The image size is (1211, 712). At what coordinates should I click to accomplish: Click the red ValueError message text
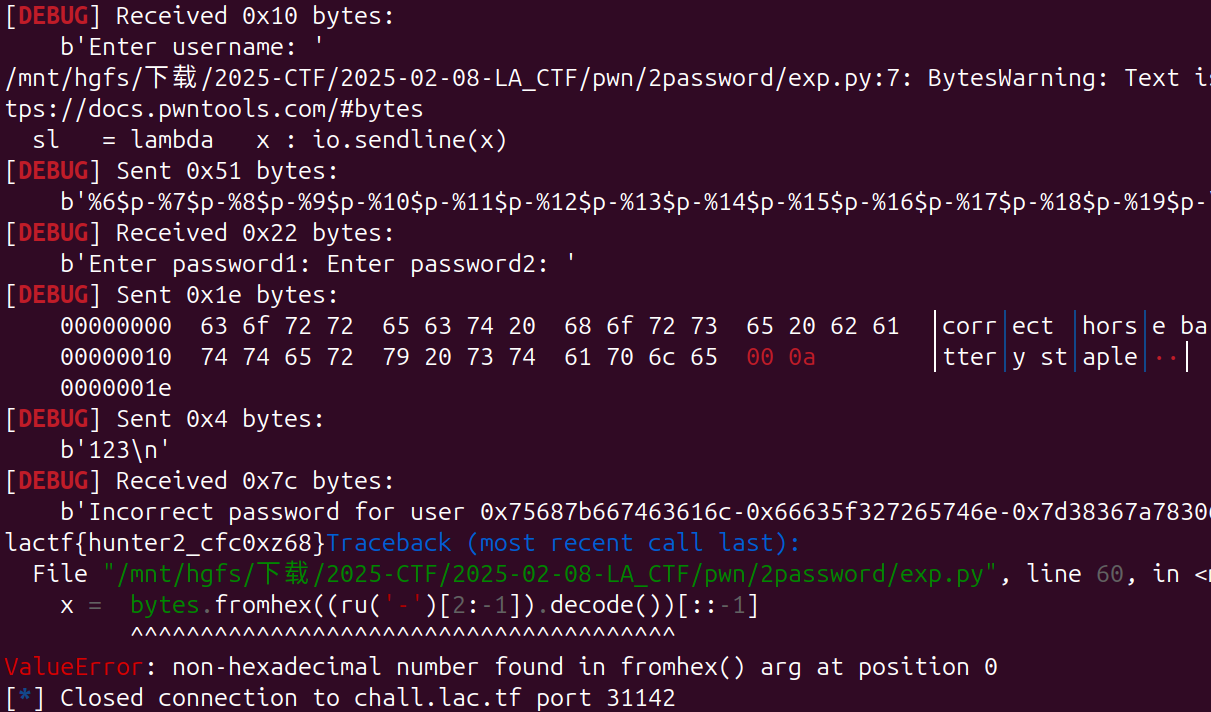501,667
